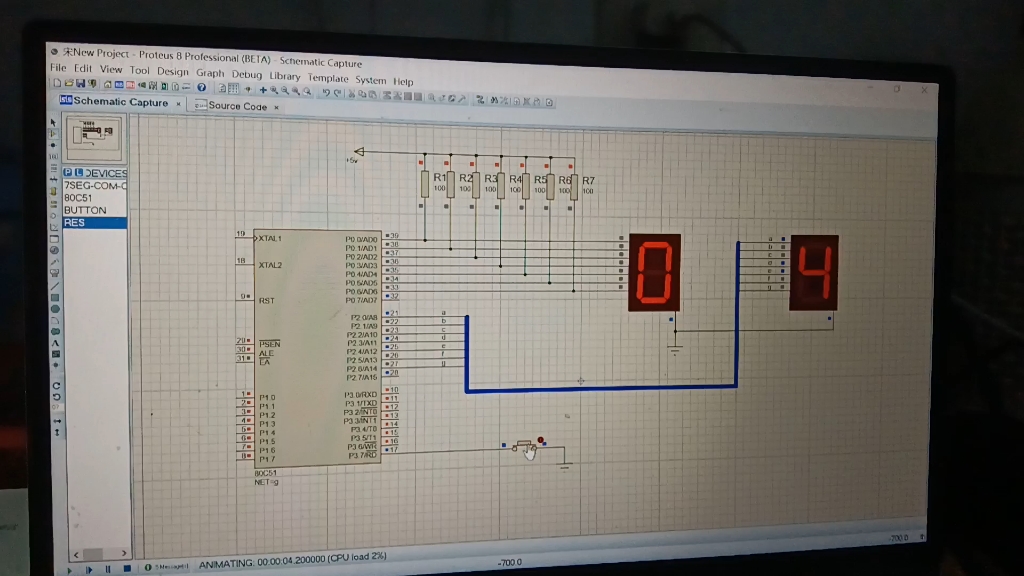Toggle the grid display toolbar icon
The width and height of the screenshot is (1024, 576).
(x=233, y=88)
